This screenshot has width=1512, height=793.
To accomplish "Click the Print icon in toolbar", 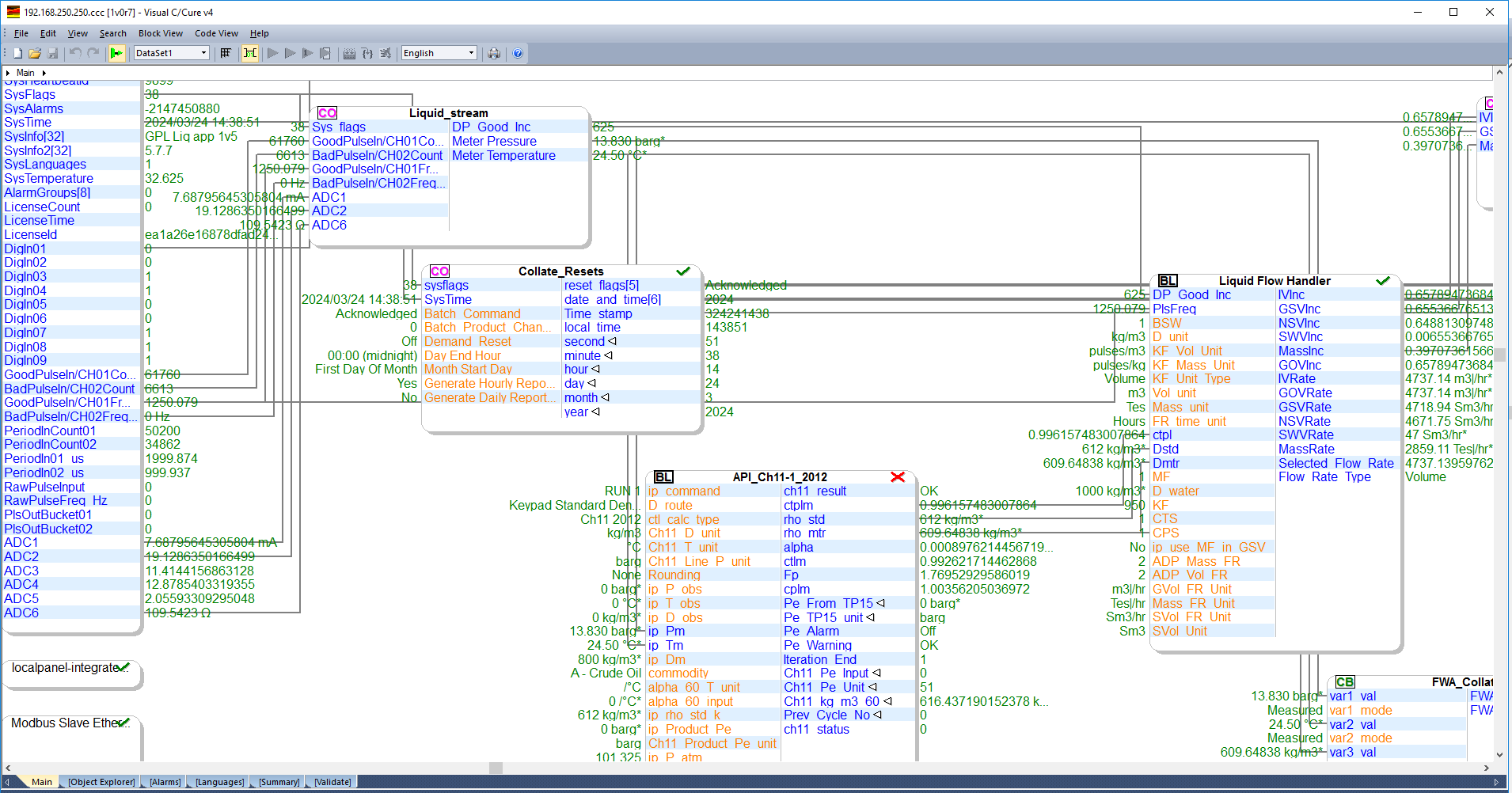I will click(x=494, y=53).
